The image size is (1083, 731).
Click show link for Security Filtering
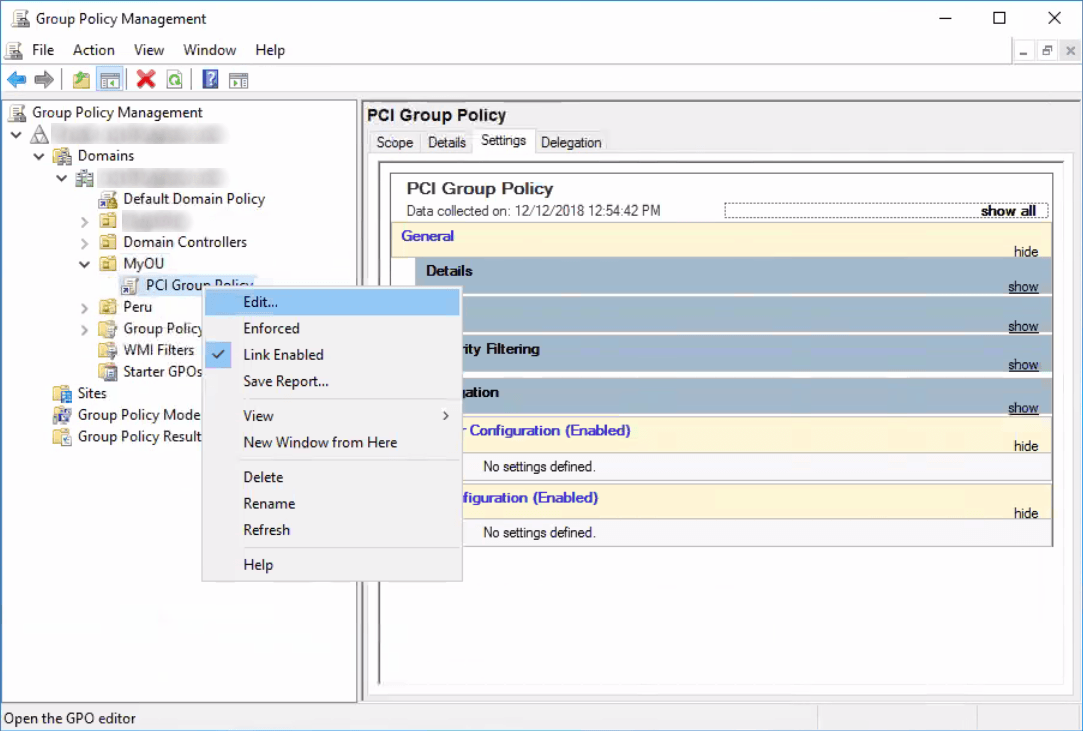pyautogui.click(x=1023, y=365)
